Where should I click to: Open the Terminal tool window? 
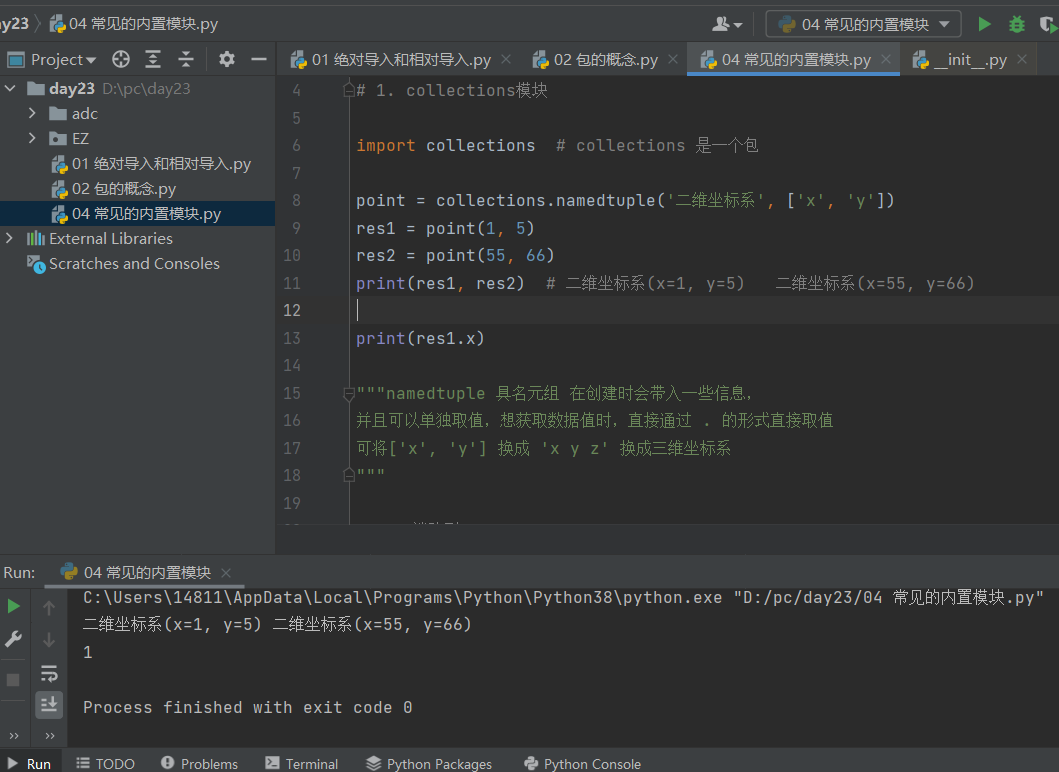tap(301, 763)
